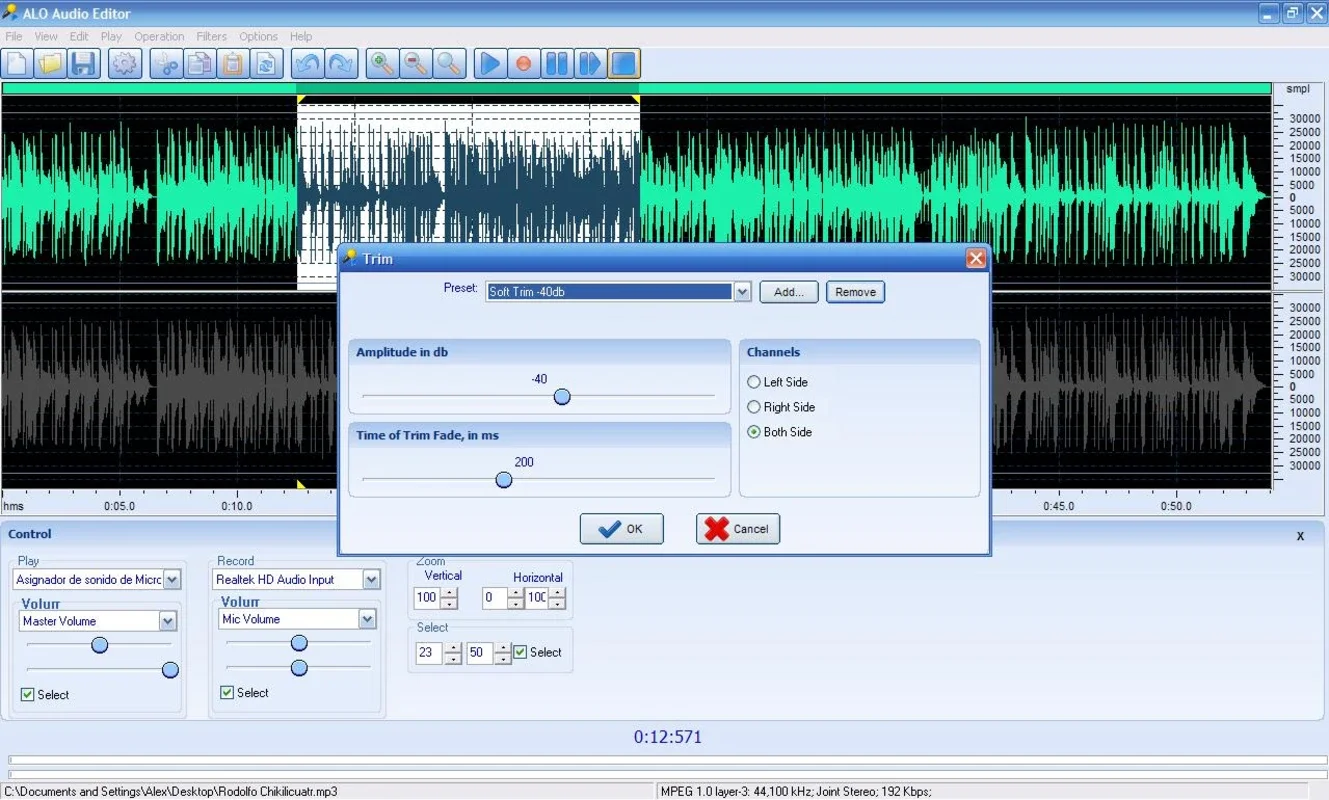This screenshot has height=800, width=1329.
Task: Click the plain magnifier zoom icon
Action: (449, 64)
